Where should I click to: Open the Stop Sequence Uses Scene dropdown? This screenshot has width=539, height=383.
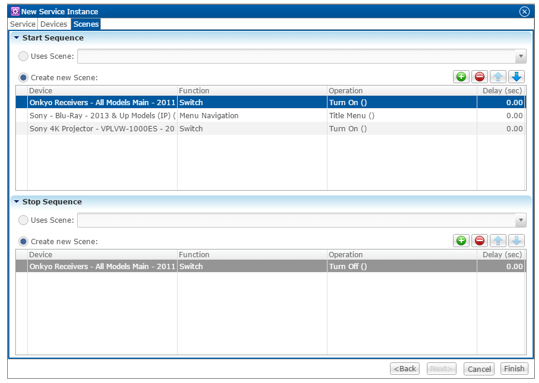click(521, 220)
